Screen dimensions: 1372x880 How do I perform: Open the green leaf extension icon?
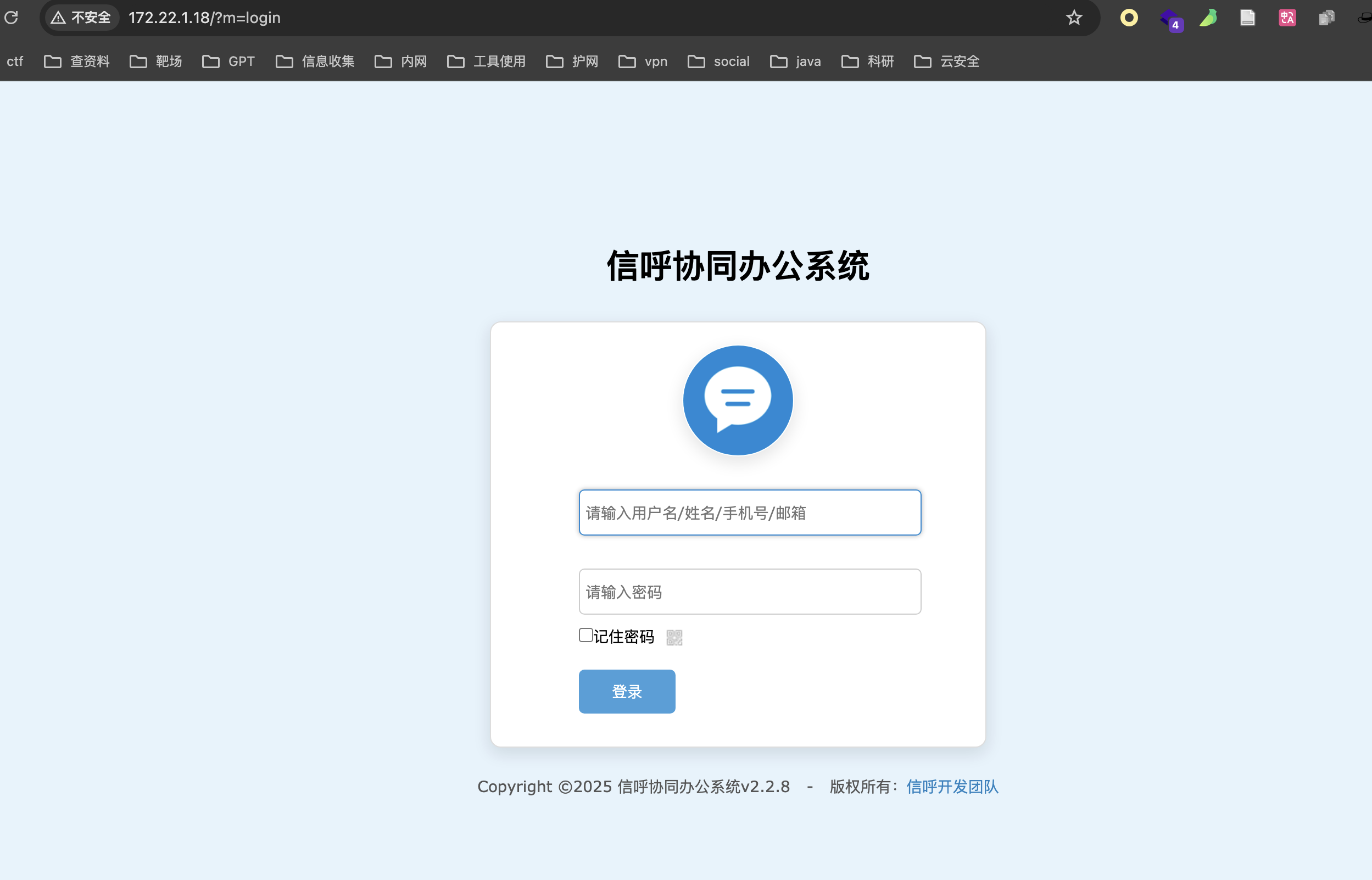(x=1208, y=18)
